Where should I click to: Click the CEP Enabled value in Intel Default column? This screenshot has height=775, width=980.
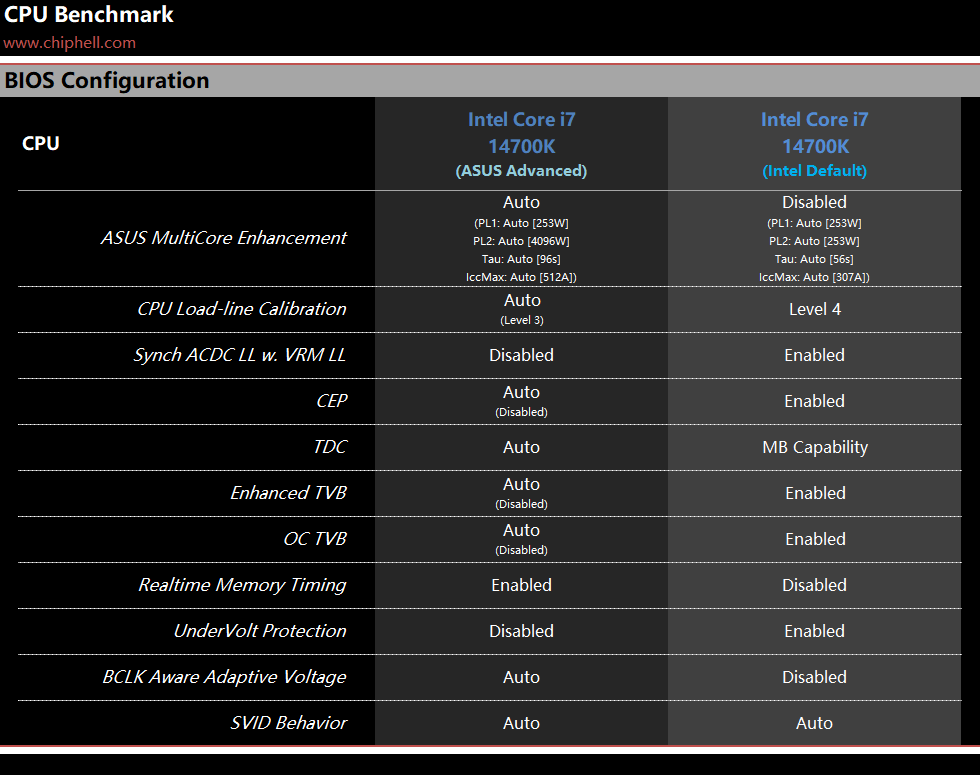click(814, 401)
